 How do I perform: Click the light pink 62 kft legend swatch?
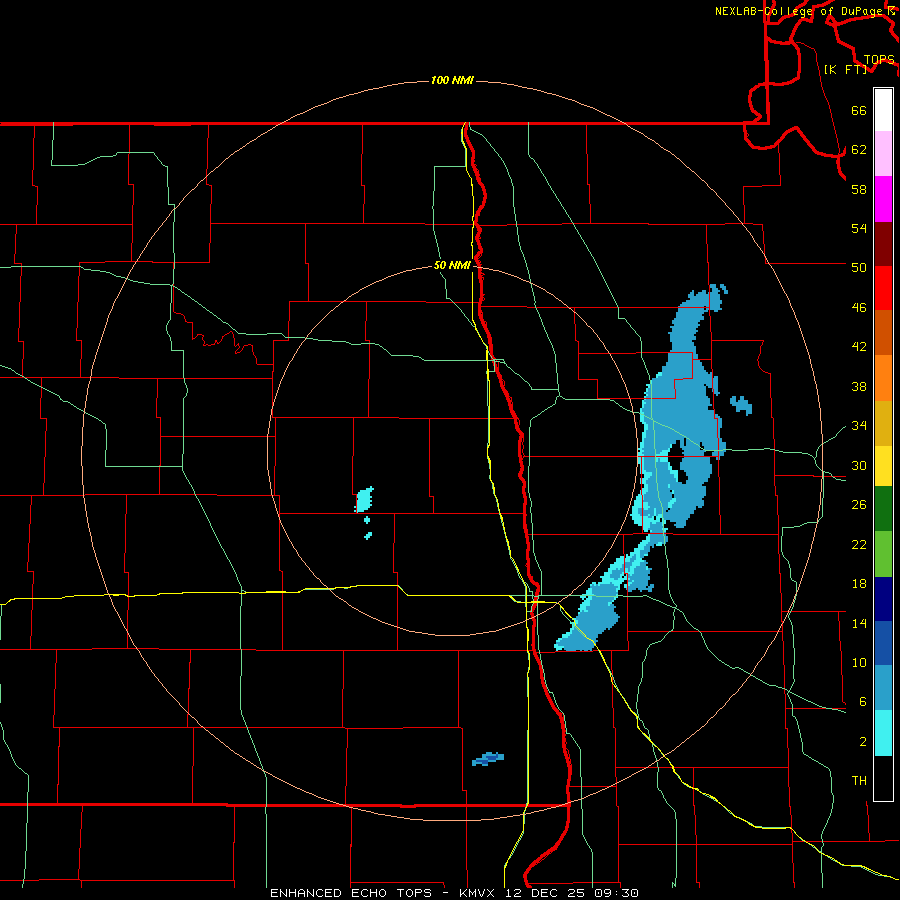pyautogui.click(x=883, y=154)
